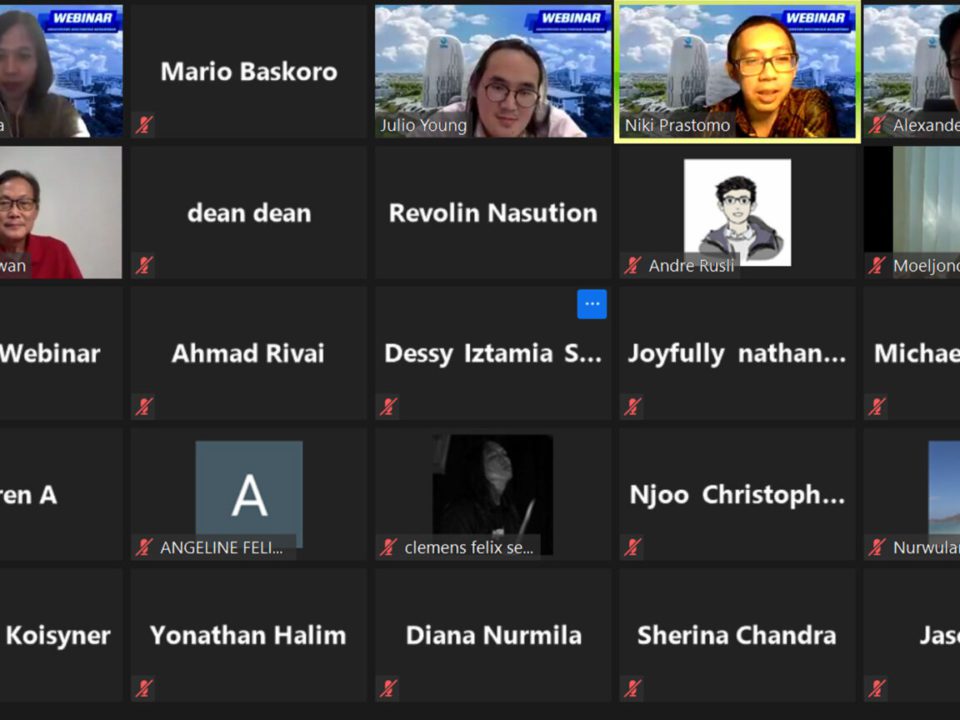Screen dimensions: 960x720
Task: Click the muted mic icon on dean dean tile
Action: [x=144, y=266]
